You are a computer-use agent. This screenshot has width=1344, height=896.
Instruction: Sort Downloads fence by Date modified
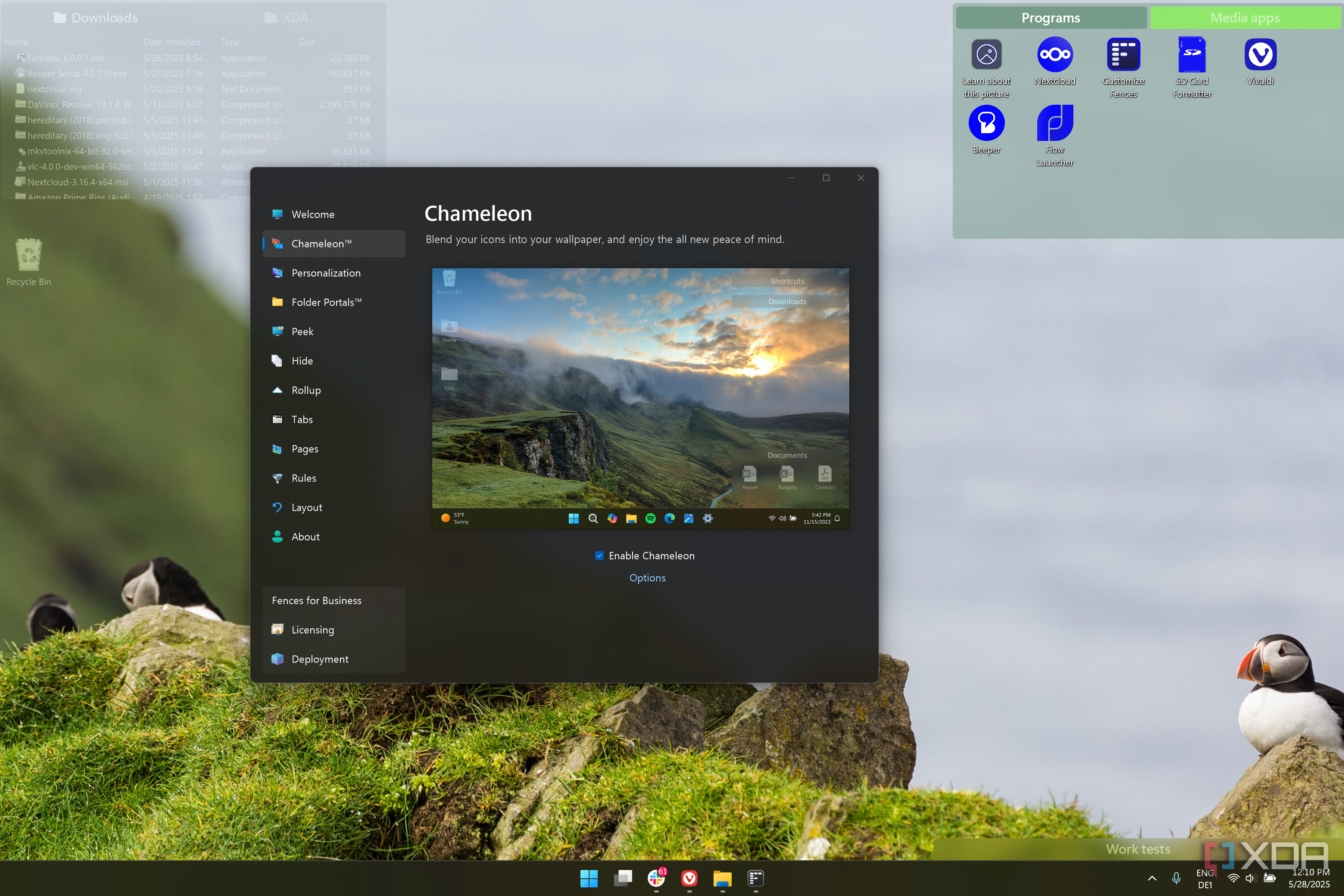tap(172, 42)
